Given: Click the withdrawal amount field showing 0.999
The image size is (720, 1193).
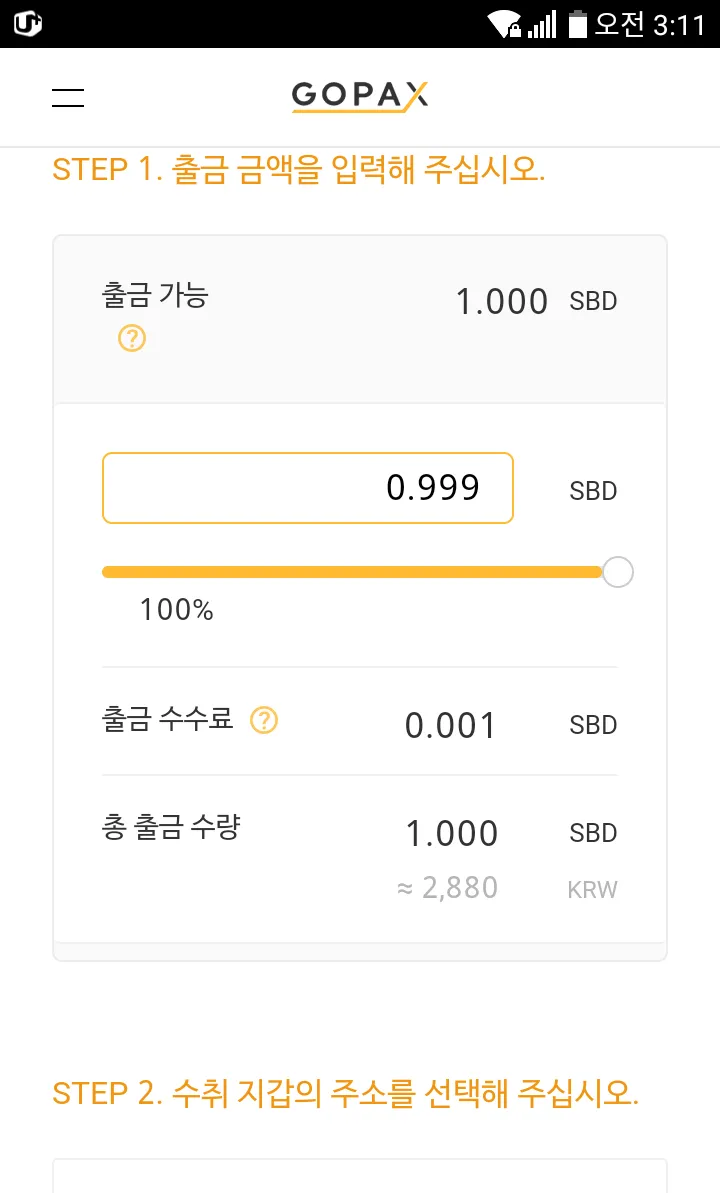Looking at the screenshot, I should 307,488.
